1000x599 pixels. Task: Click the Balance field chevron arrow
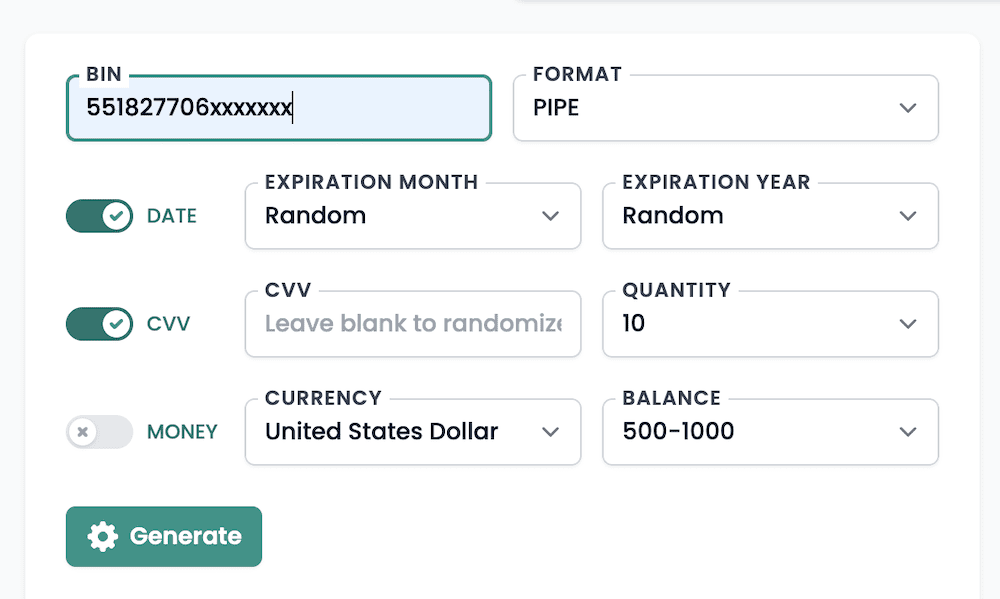(908, 432)
